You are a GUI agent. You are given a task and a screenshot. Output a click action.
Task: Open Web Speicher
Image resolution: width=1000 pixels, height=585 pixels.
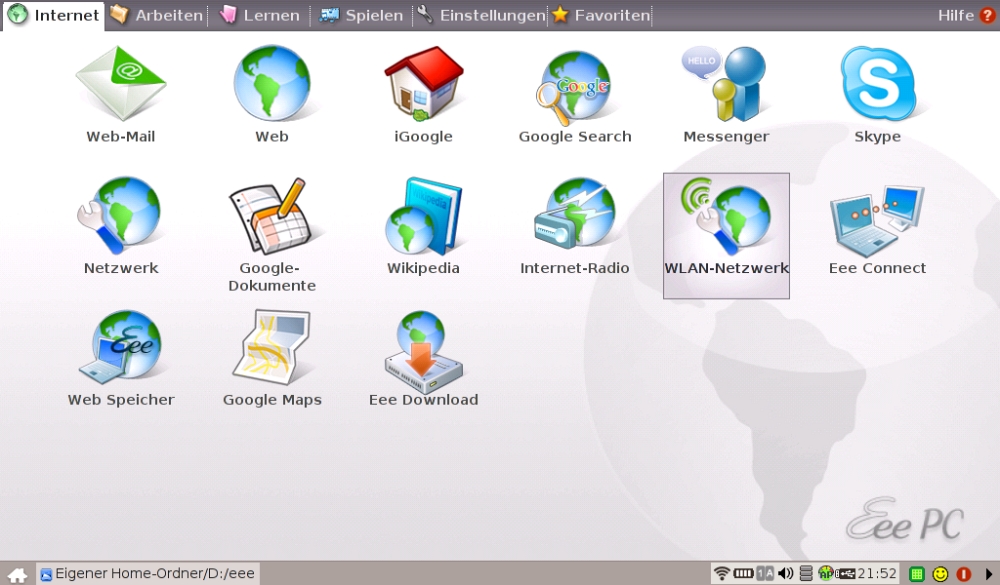(121, 347)
